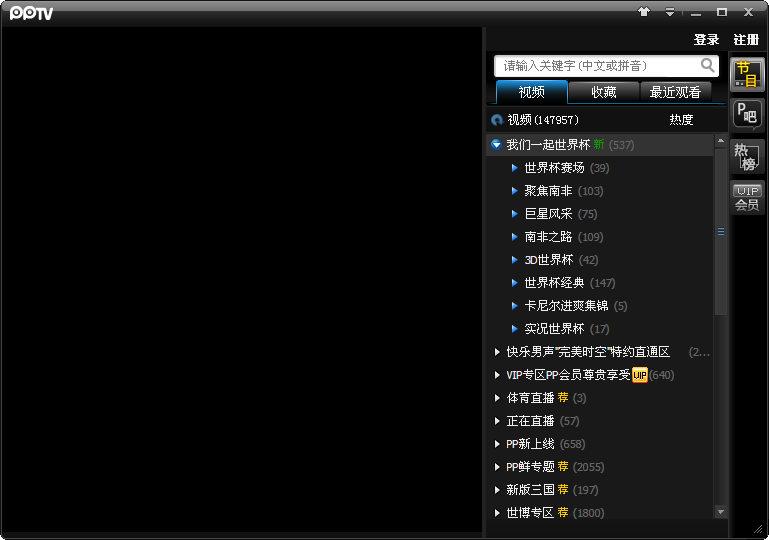Maximize the PPTV window
Image resolution: width=769 pixels, height=540 pixels.
pos(722,12)
